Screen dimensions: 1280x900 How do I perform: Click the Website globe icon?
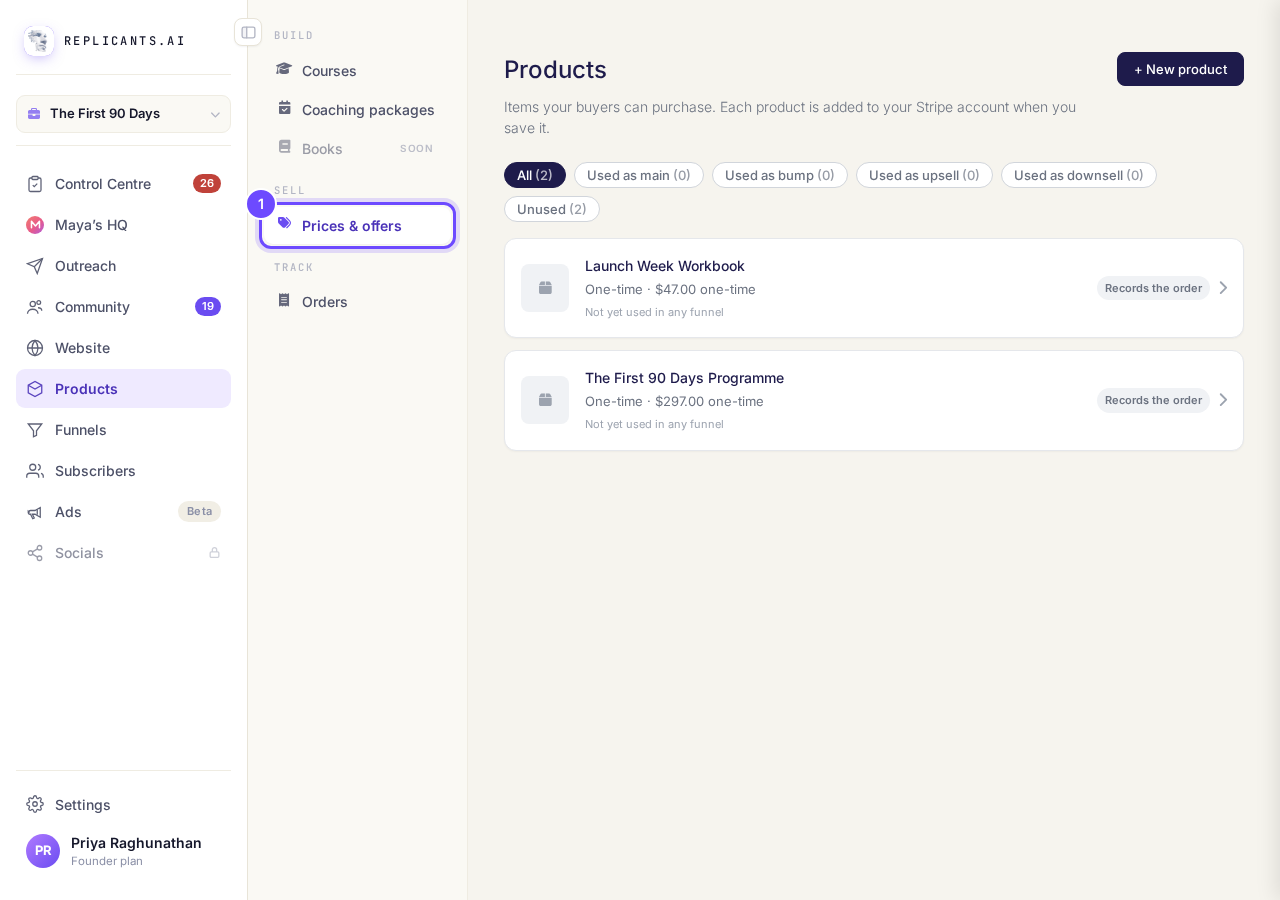35,348
